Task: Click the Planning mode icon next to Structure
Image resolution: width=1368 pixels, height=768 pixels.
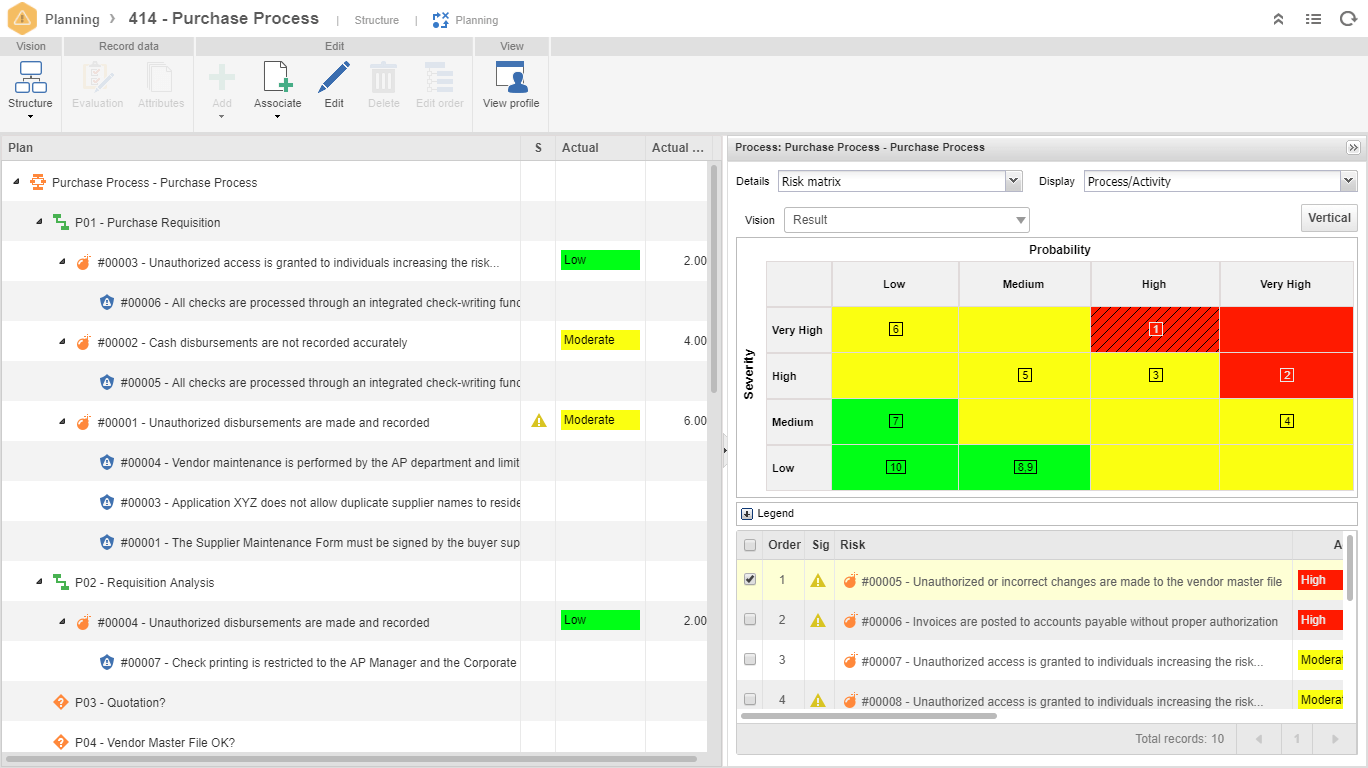Action: [x=441, y=20]
